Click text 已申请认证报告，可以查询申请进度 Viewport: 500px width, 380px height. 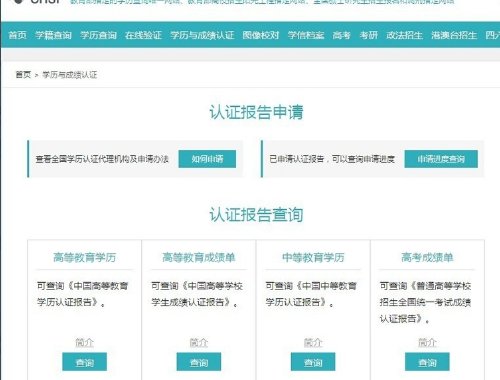coord(332,159)
